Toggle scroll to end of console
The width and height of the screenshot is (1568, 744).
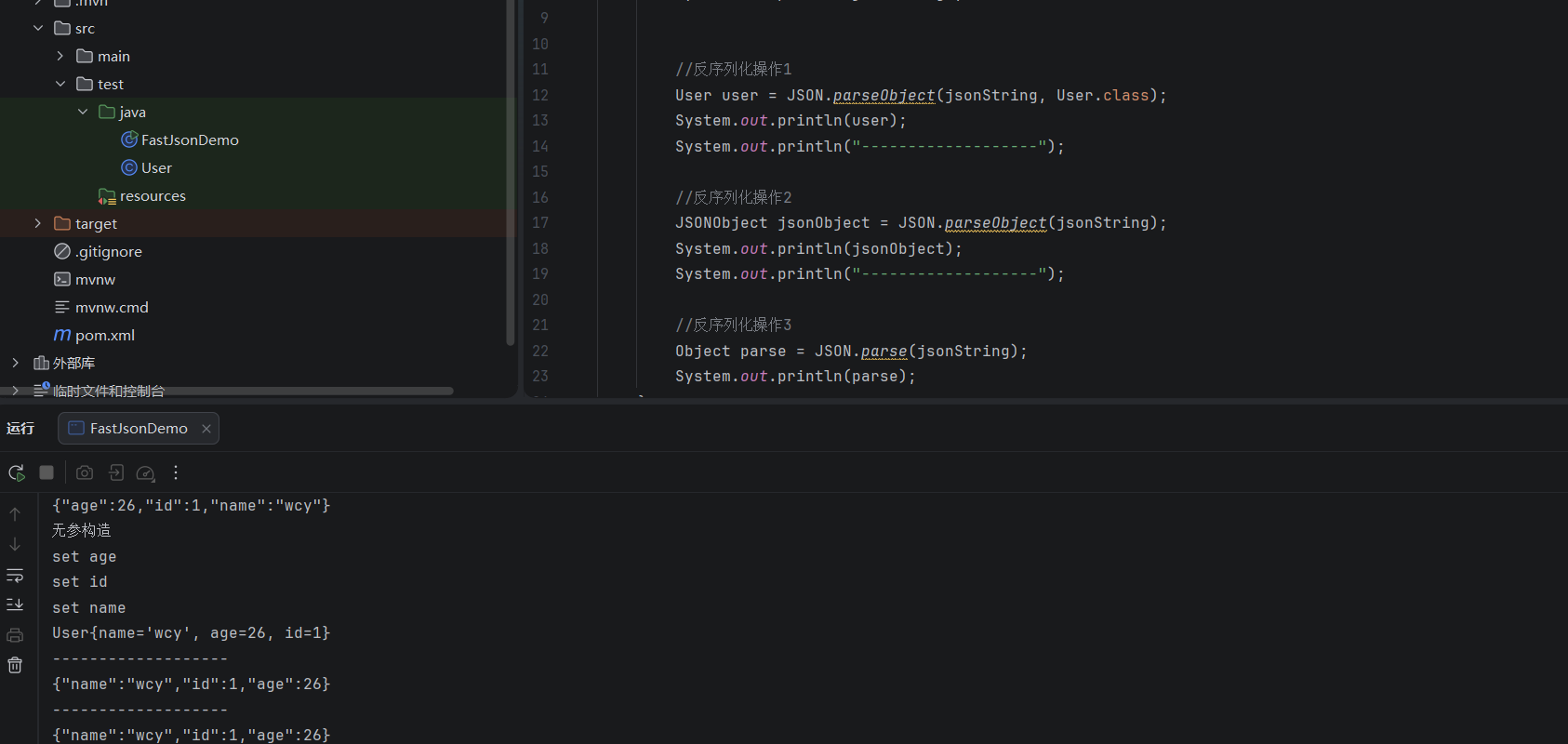pos(15,604)
